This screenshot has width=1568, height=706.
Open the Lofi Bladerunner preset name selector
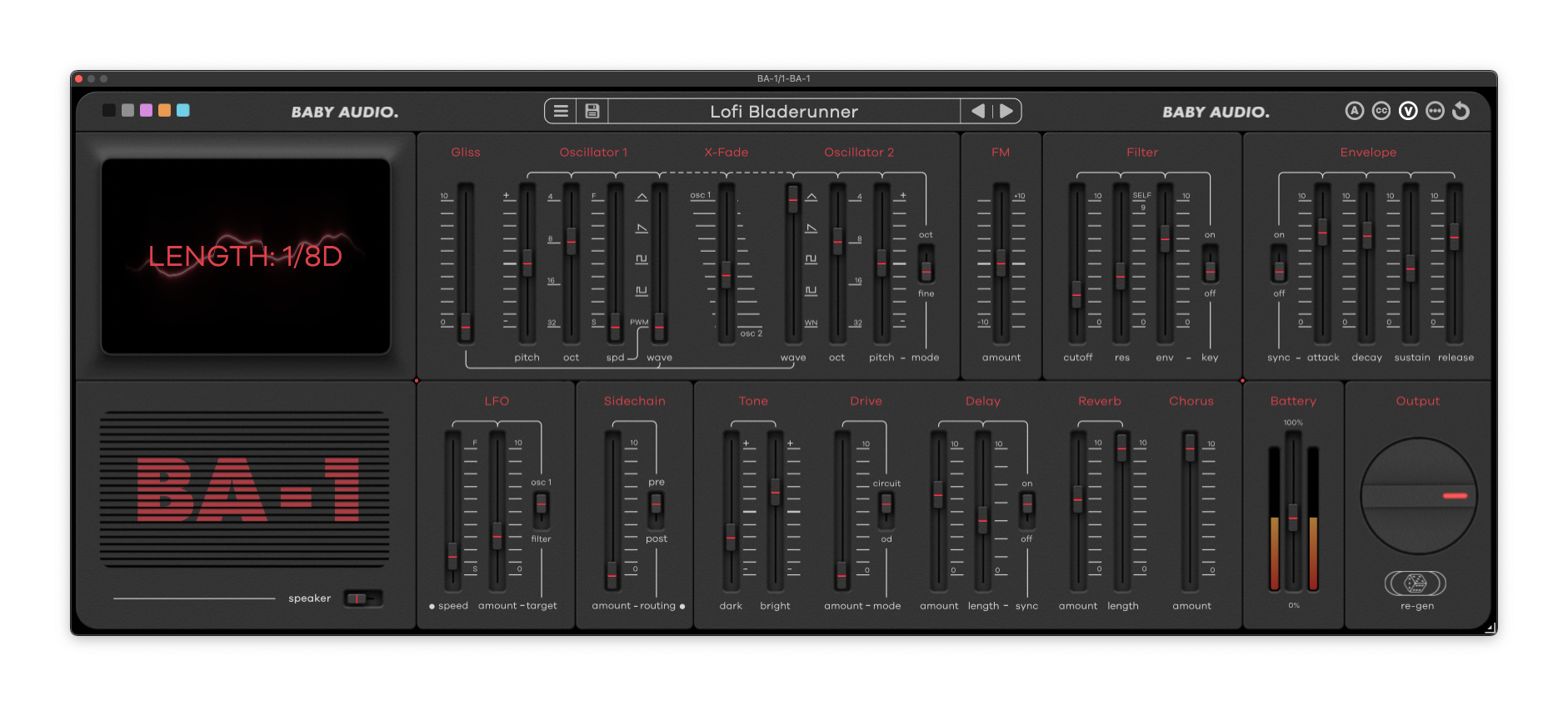[783, 111]
